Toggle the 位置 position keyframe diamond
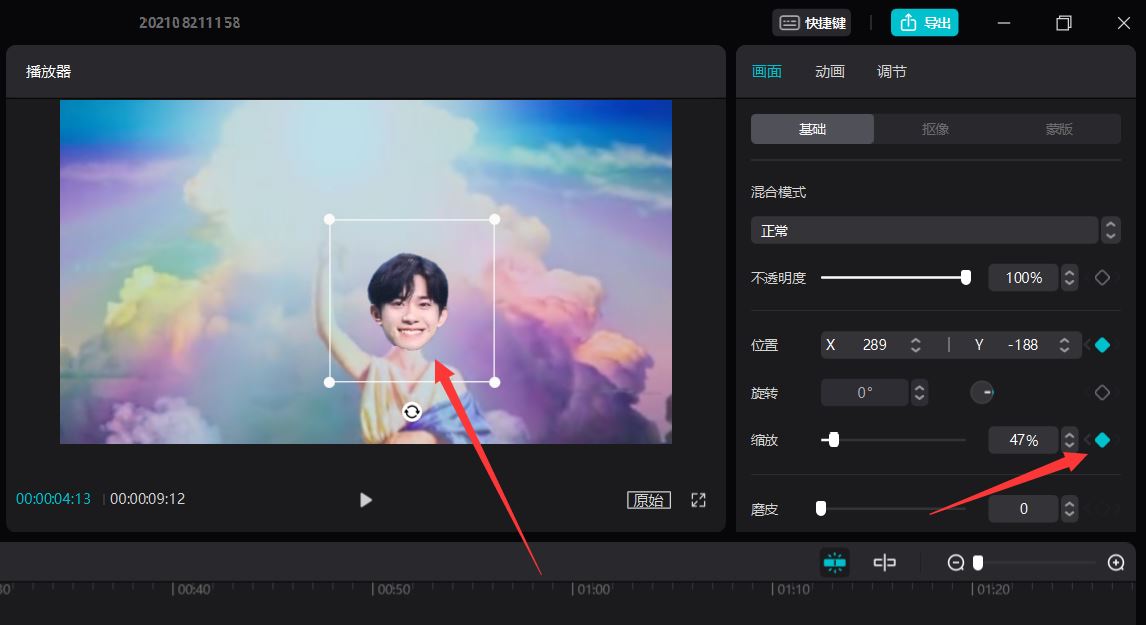Image resolution: width=1146 pixels, height=625 pixels. (1102, 345)
